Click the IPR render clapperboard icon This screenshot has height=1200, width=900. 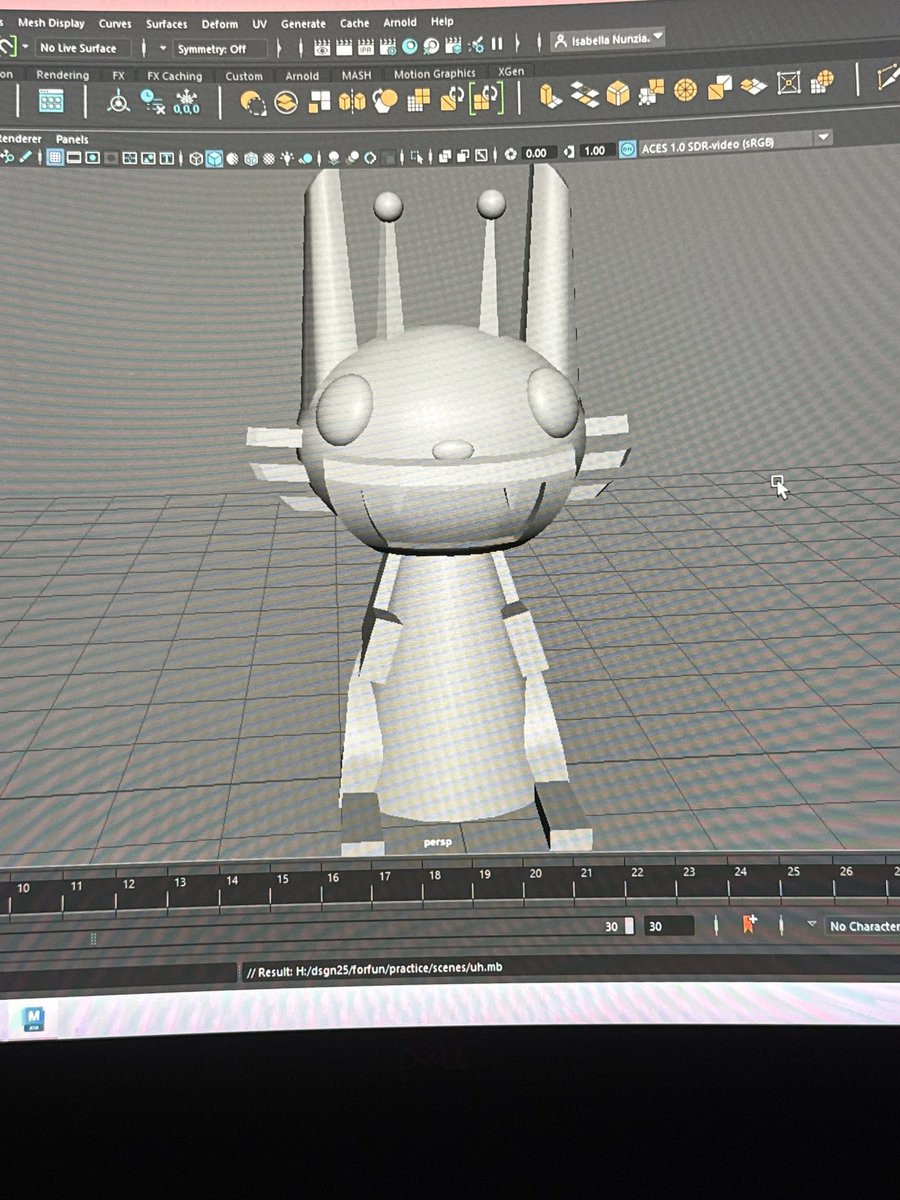(x=367, y=47)
